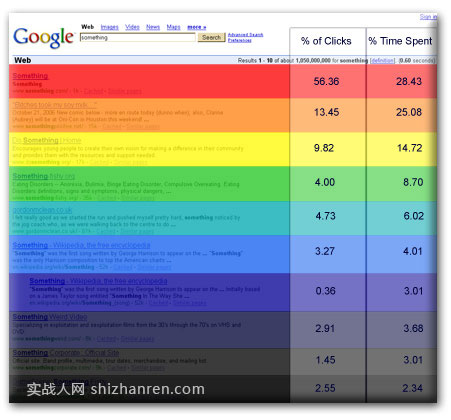Open the Images search tab

pyautogui.click(x=109, y=27)
